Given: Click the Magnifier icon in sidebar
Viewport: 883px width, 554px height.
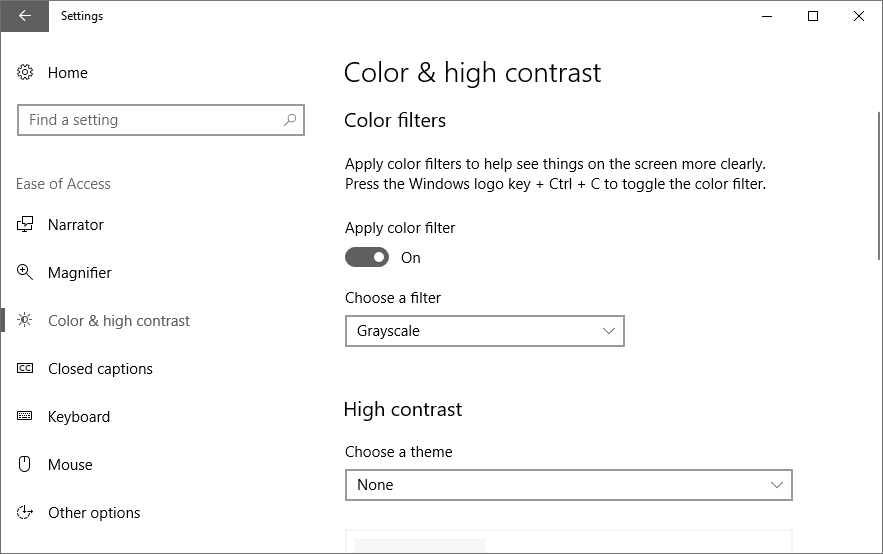Looking at the screenshot, I should click(x=26, y=273).
